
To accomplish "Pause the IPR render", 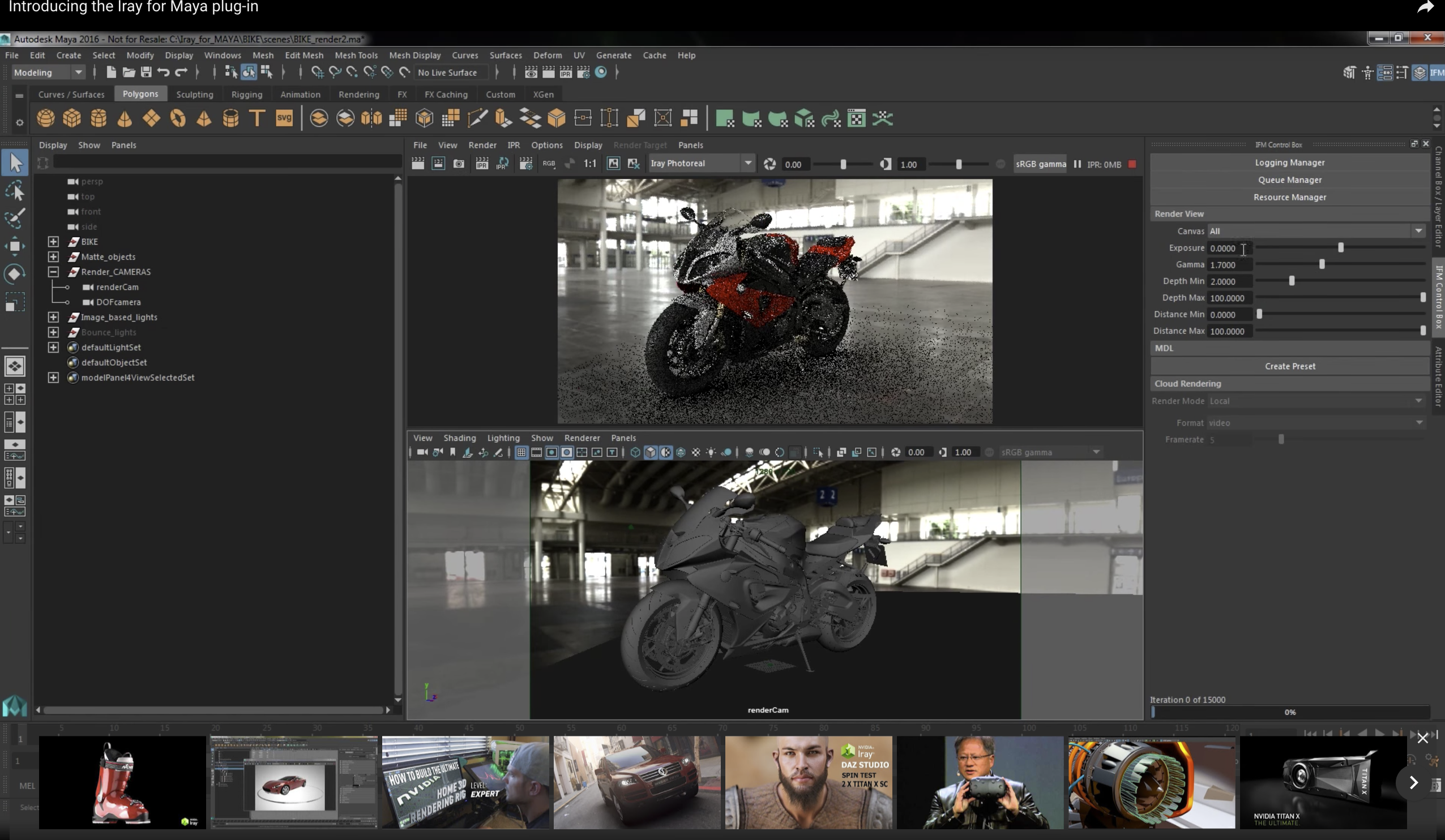I will (x=1078, y=164).
